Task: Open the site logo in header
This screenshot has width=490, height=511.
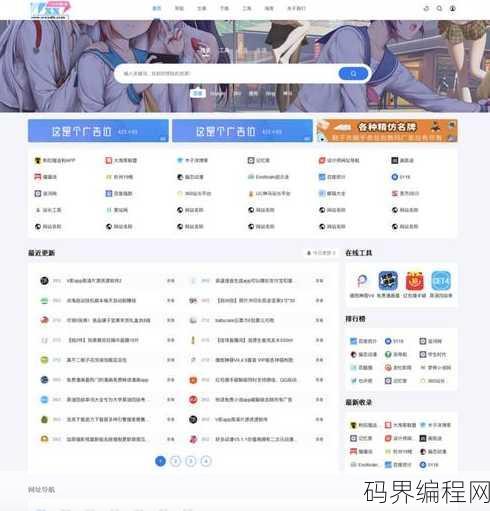Action: click(x=50, y=10)
